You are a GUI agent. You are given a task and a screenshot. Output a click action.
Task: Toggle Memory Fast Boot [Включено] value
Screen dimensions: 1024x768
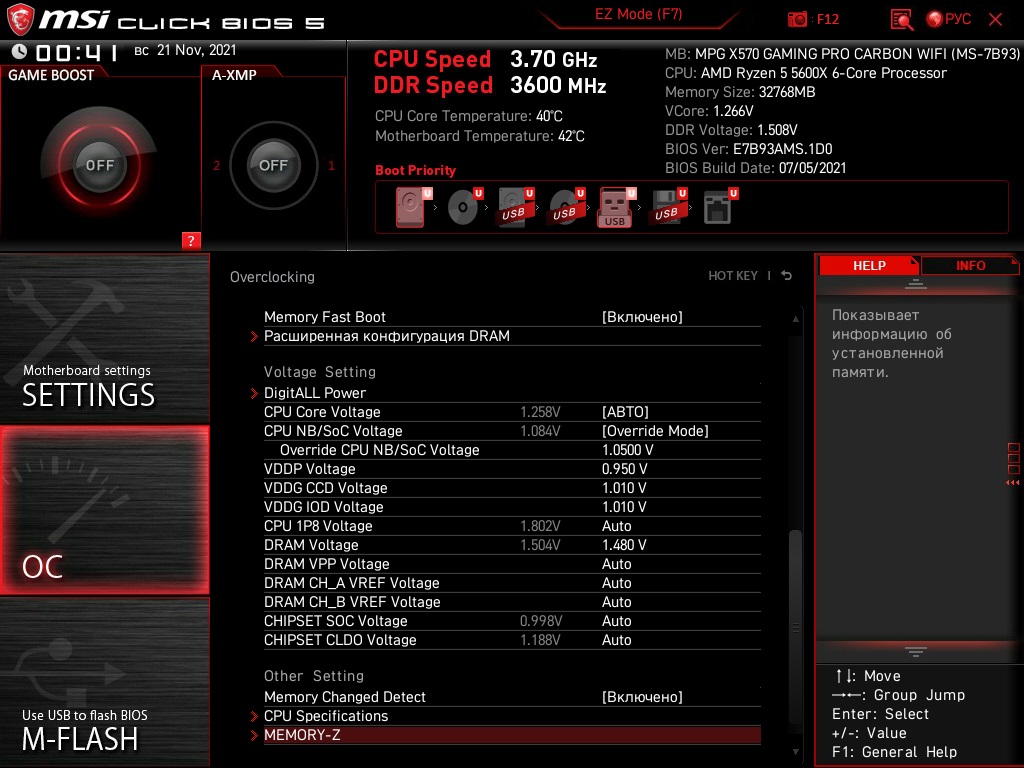(x=642, y=317)
